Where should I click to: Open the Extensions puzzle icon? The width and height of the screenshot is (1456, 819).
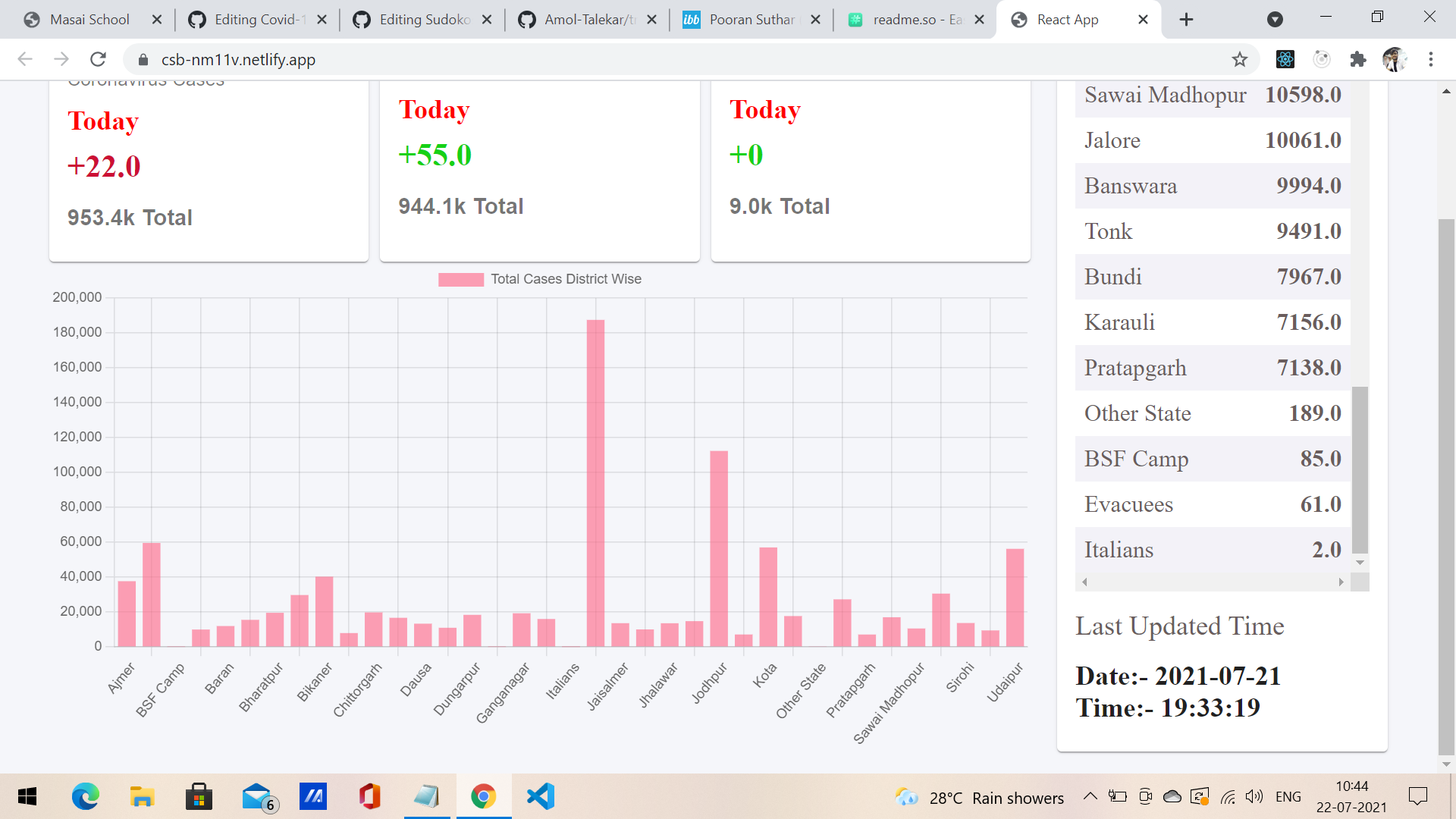tap(1357, 59)
